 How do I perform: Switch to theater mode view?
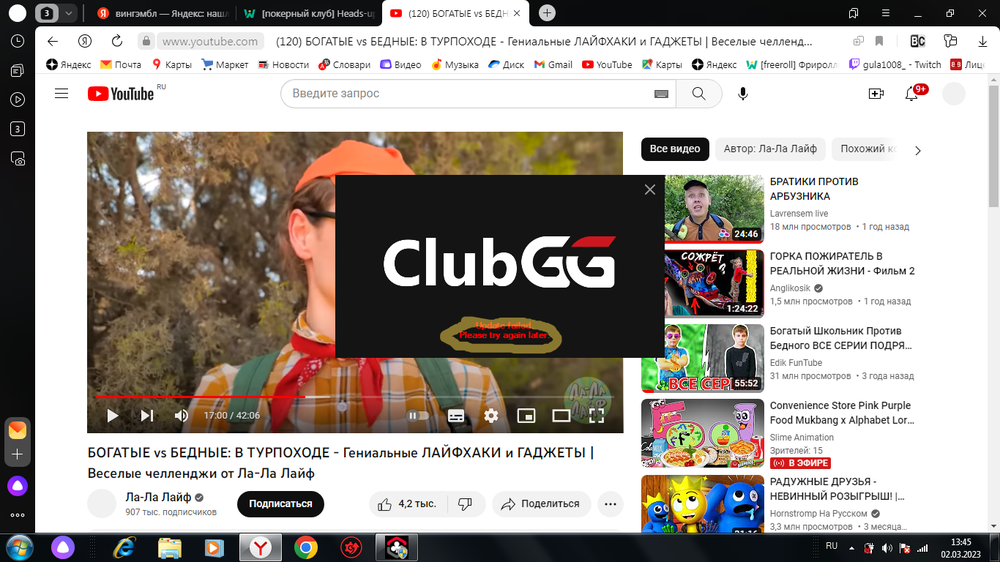[x=561, y=415]
